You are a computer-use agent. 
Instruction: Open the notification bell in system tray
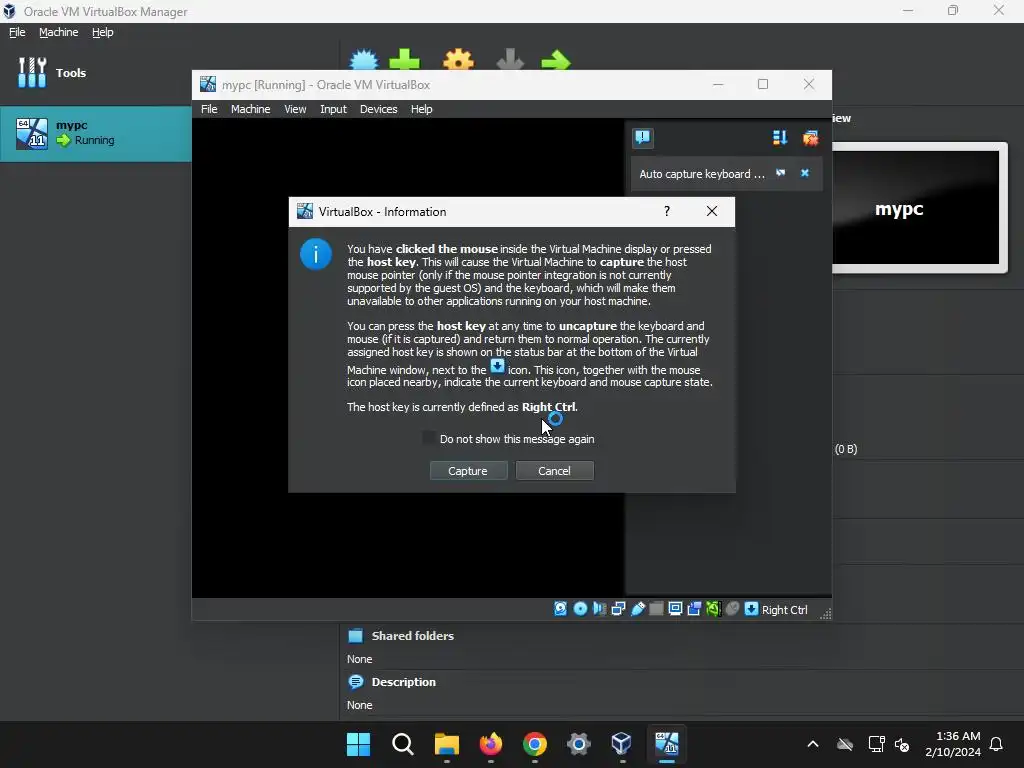pos(996,744)
